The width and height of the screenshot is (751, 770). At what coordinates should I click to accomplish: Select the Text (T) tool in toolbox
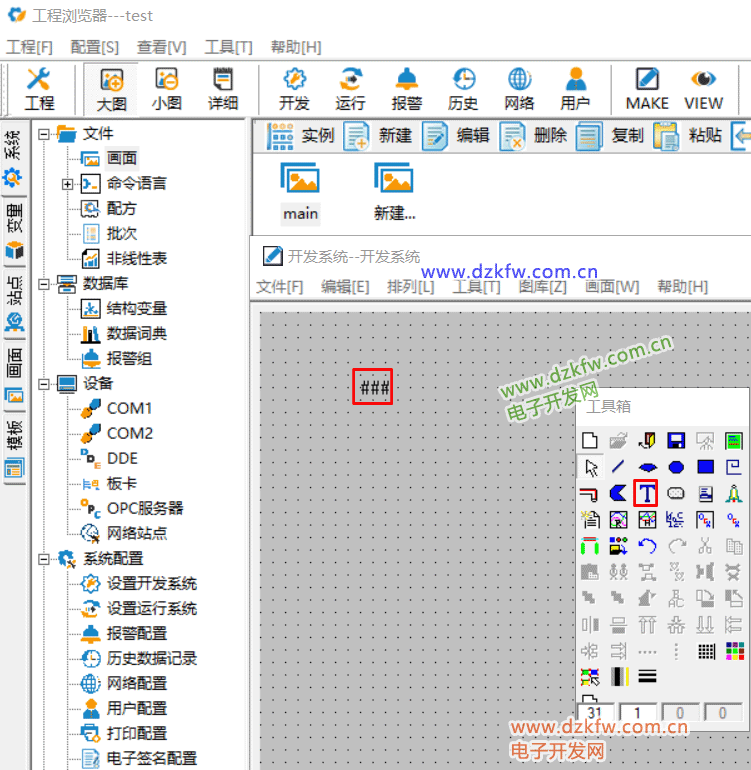[x=647, y=493]
